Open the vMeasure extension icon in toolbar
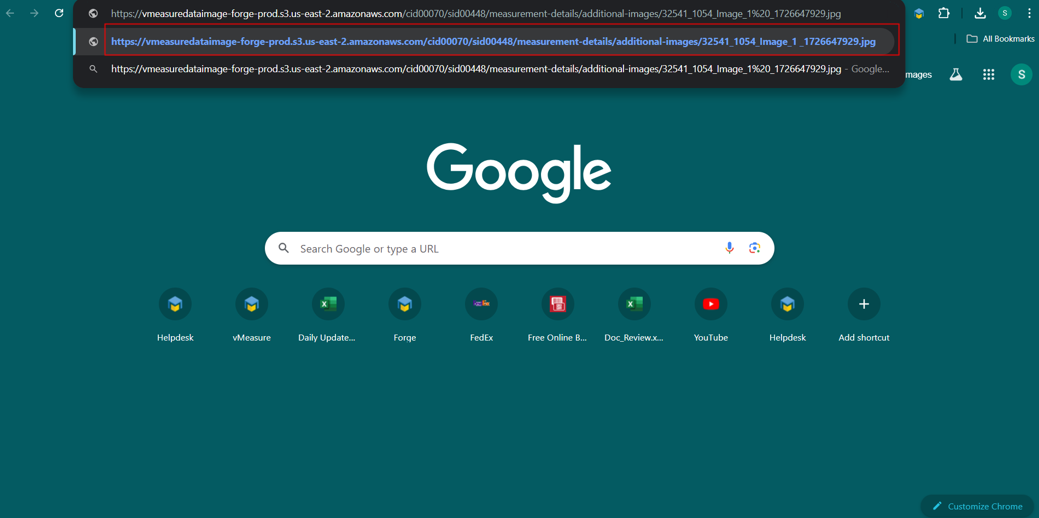The width and height of the screenshot is (1039, 518). [919, 13]
